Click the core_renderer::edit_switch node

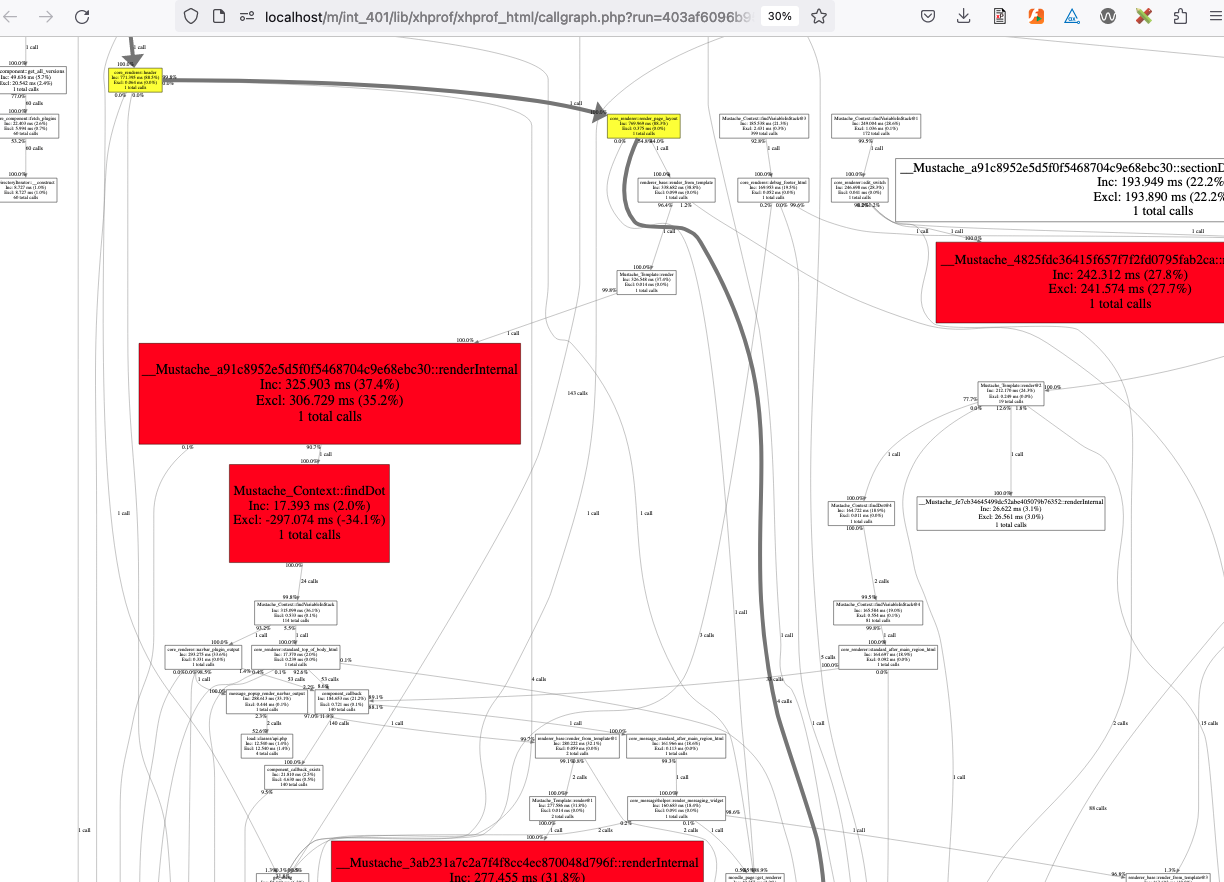coord(861,190)
